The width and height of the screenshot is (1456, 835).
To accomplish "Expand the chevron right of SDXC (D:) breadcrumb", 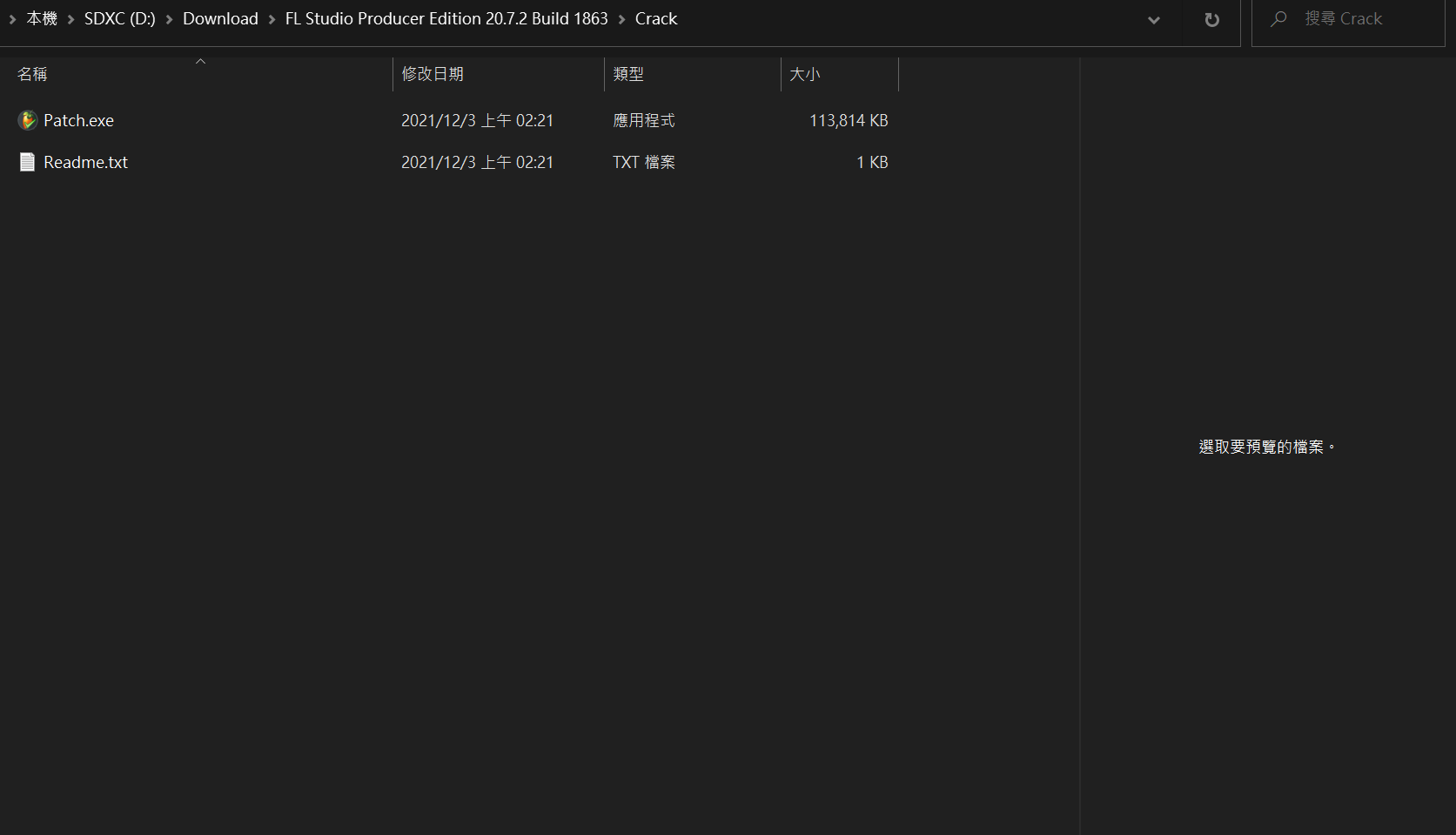I will [x=169, y=19].
